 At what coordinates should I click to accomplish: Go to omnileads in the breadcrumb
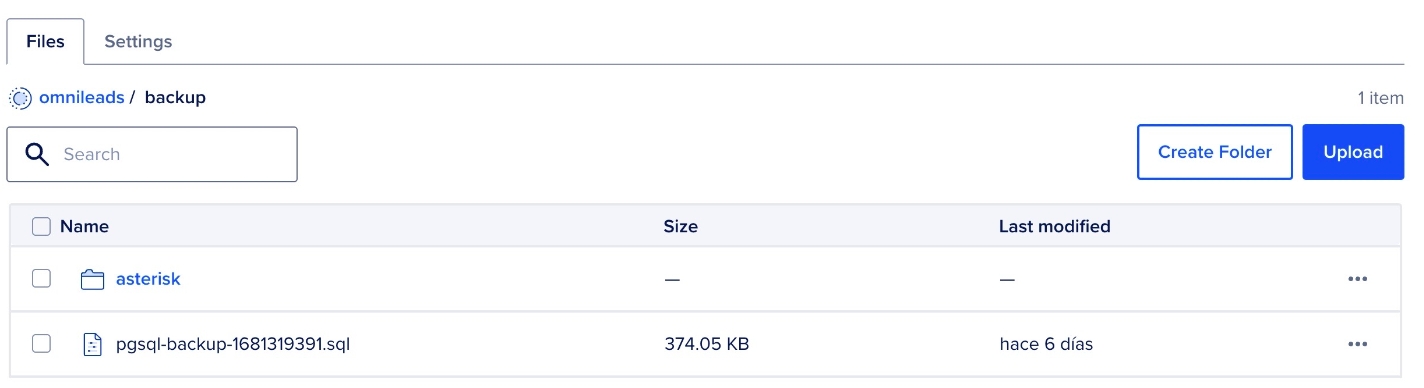click(82, 98)
